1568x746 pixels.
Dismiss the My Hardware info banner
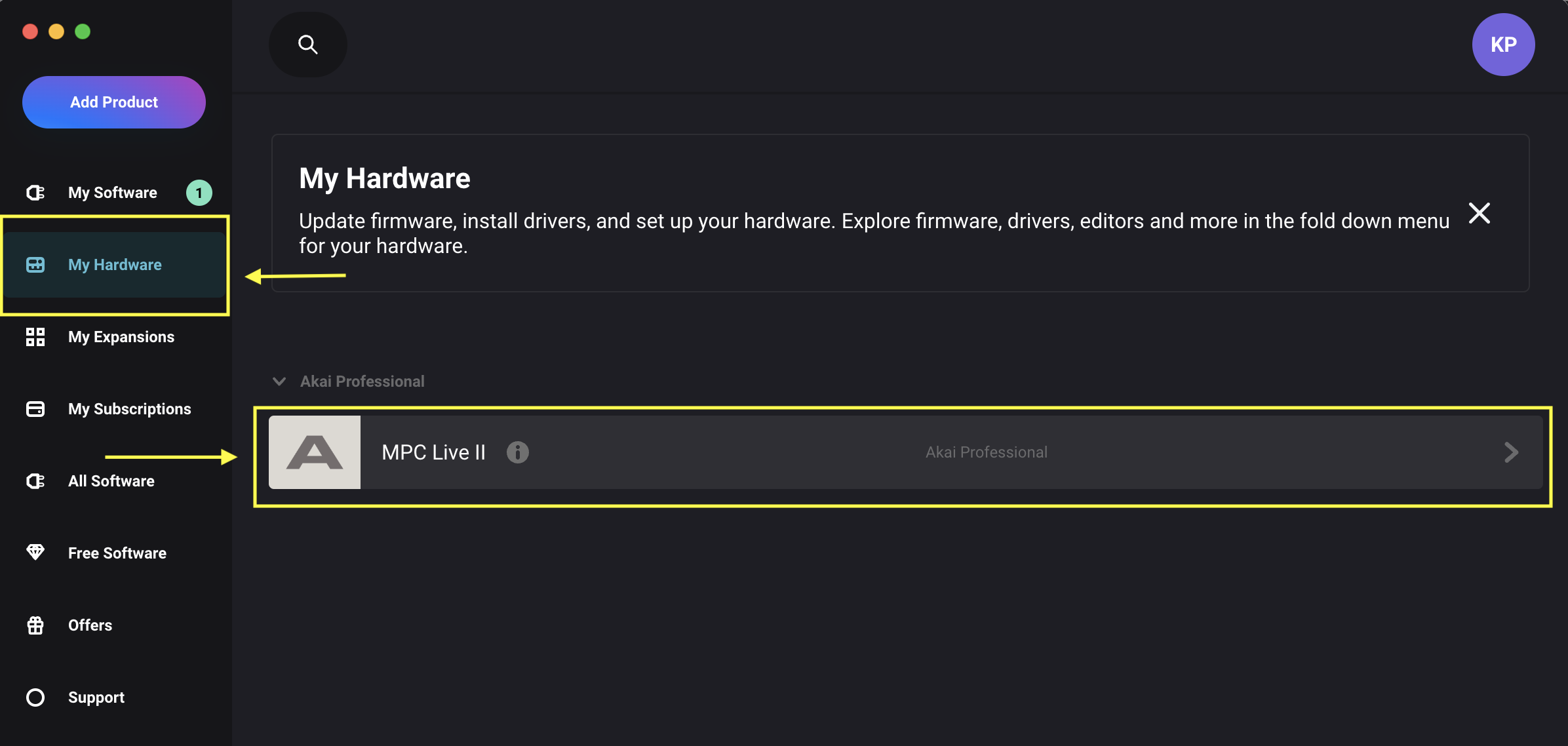point(1479,213)
